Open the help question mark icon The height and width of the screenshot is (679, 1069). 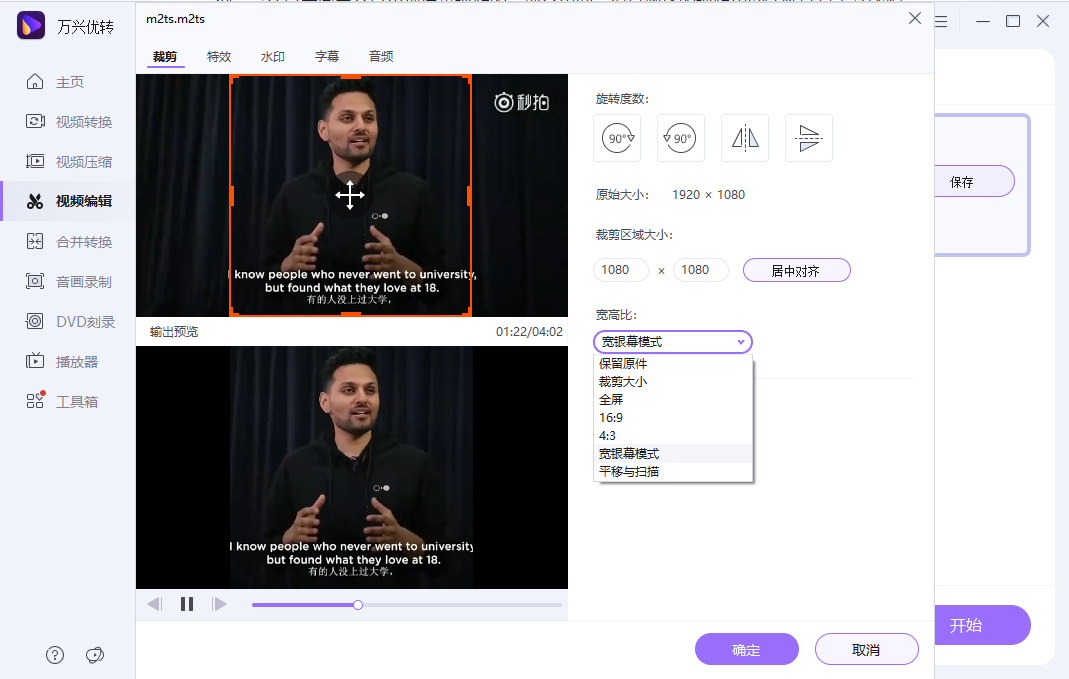[x=55, y=655]
